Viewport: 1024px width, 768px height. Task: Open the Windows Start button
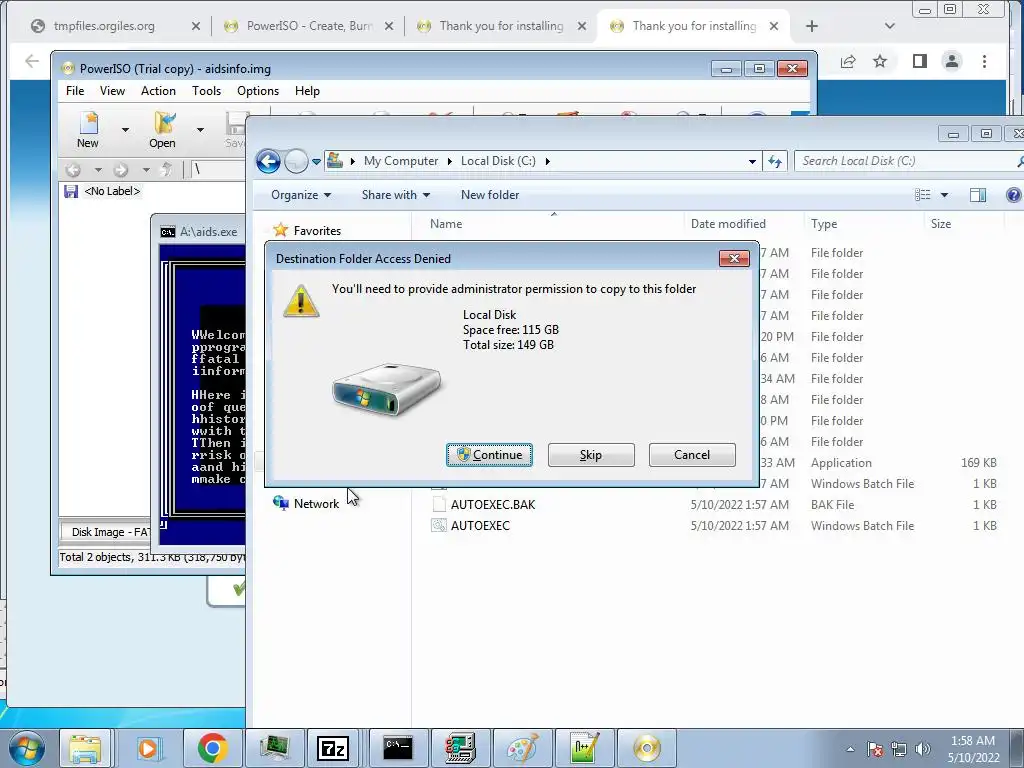(27, 748)
